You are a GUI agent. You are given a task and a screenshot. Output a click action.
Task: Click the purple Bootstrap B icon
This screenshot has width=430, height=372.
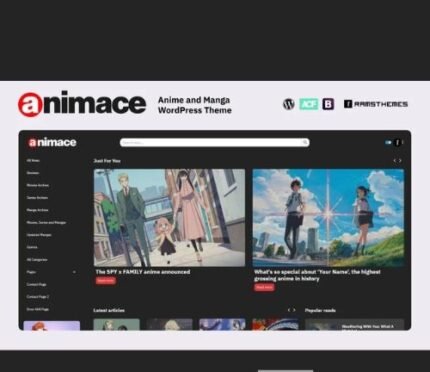tap(328, 104)
